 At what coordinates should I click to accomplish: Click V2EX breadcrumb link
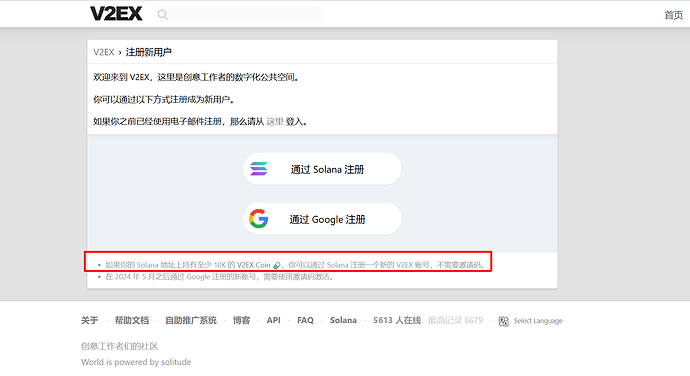[103, 52]
